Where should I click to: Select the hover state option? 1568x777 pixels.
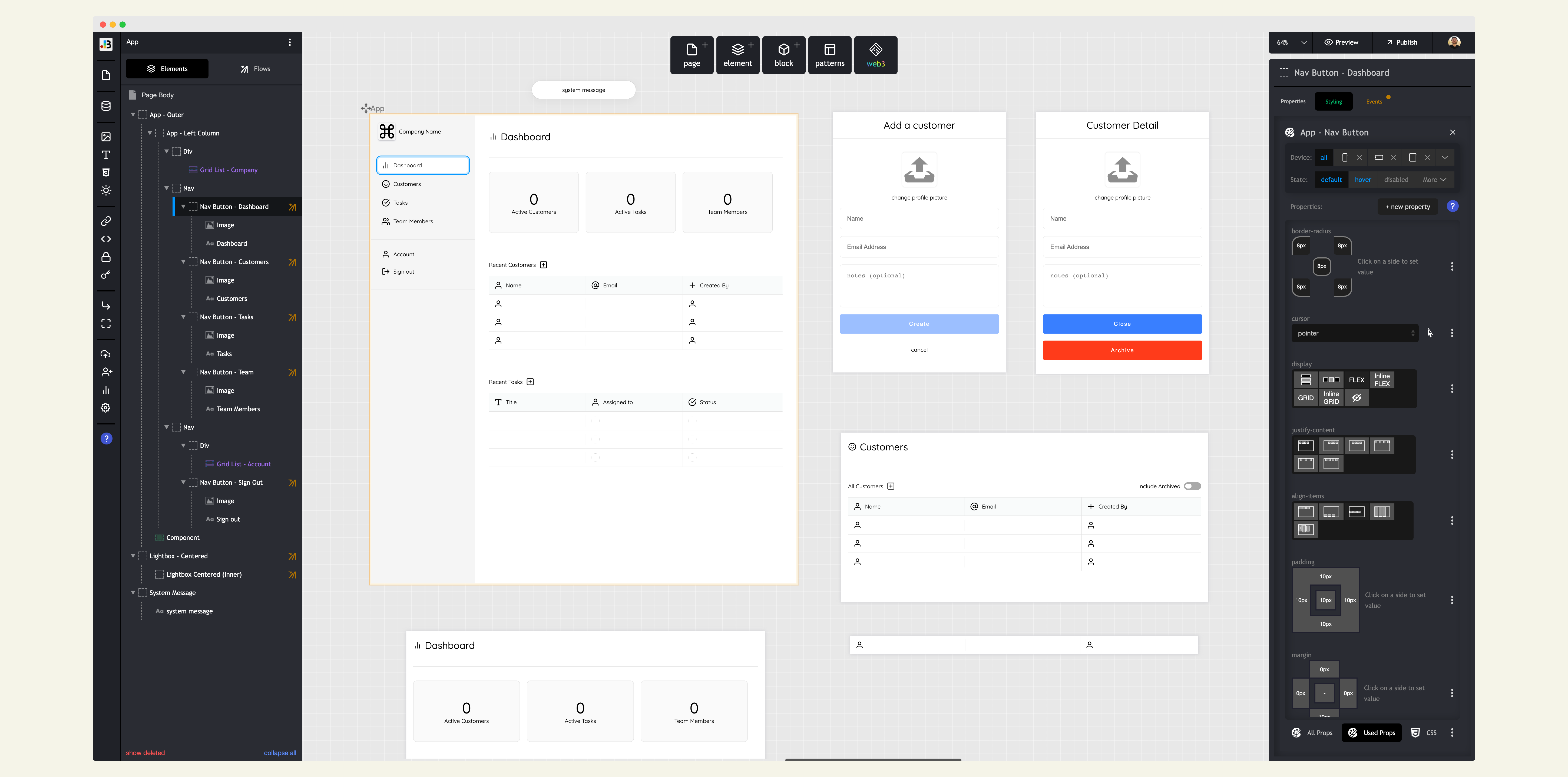[x=1362, y=180]
